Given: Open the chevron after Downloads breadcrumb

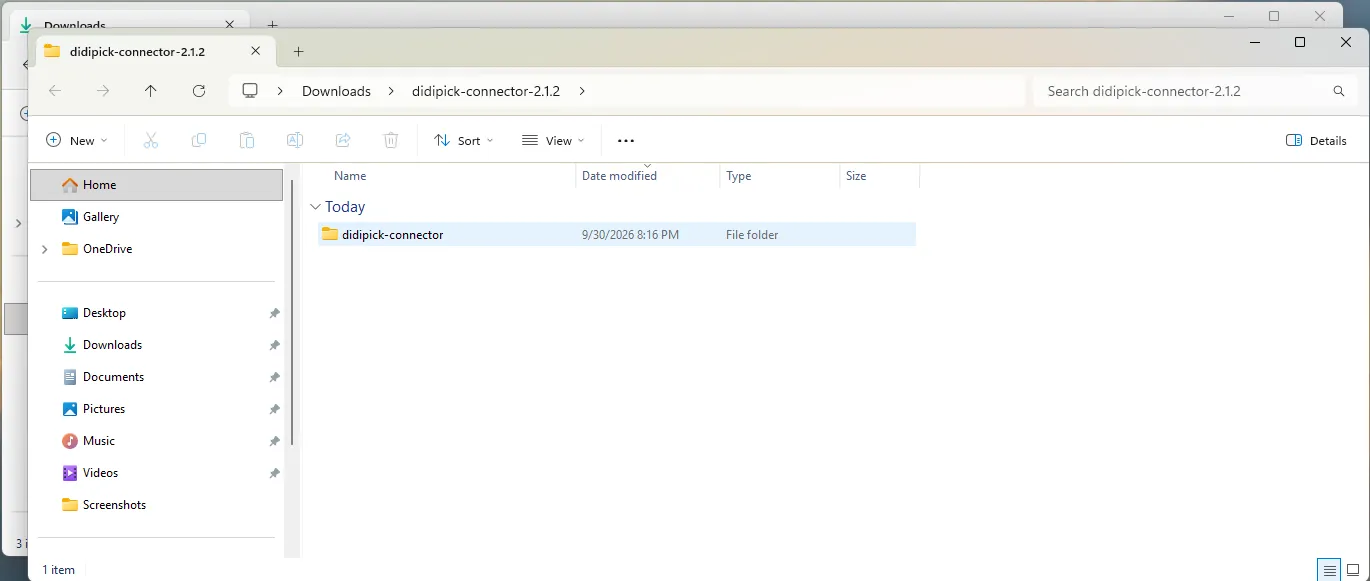Looking at the screenshot, I should [x=392, y=91].
